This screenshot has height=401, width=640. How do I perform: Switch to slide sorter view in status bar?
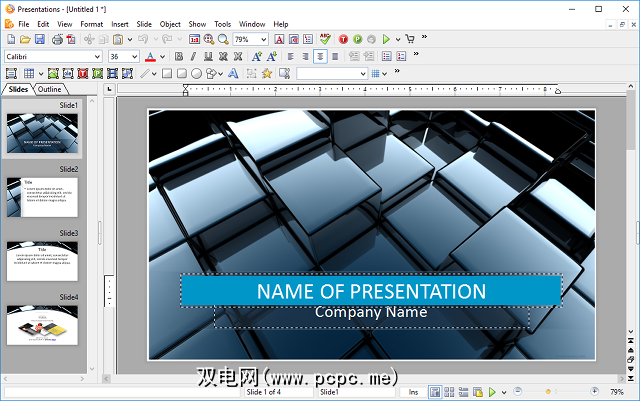(x=449, y=391)
